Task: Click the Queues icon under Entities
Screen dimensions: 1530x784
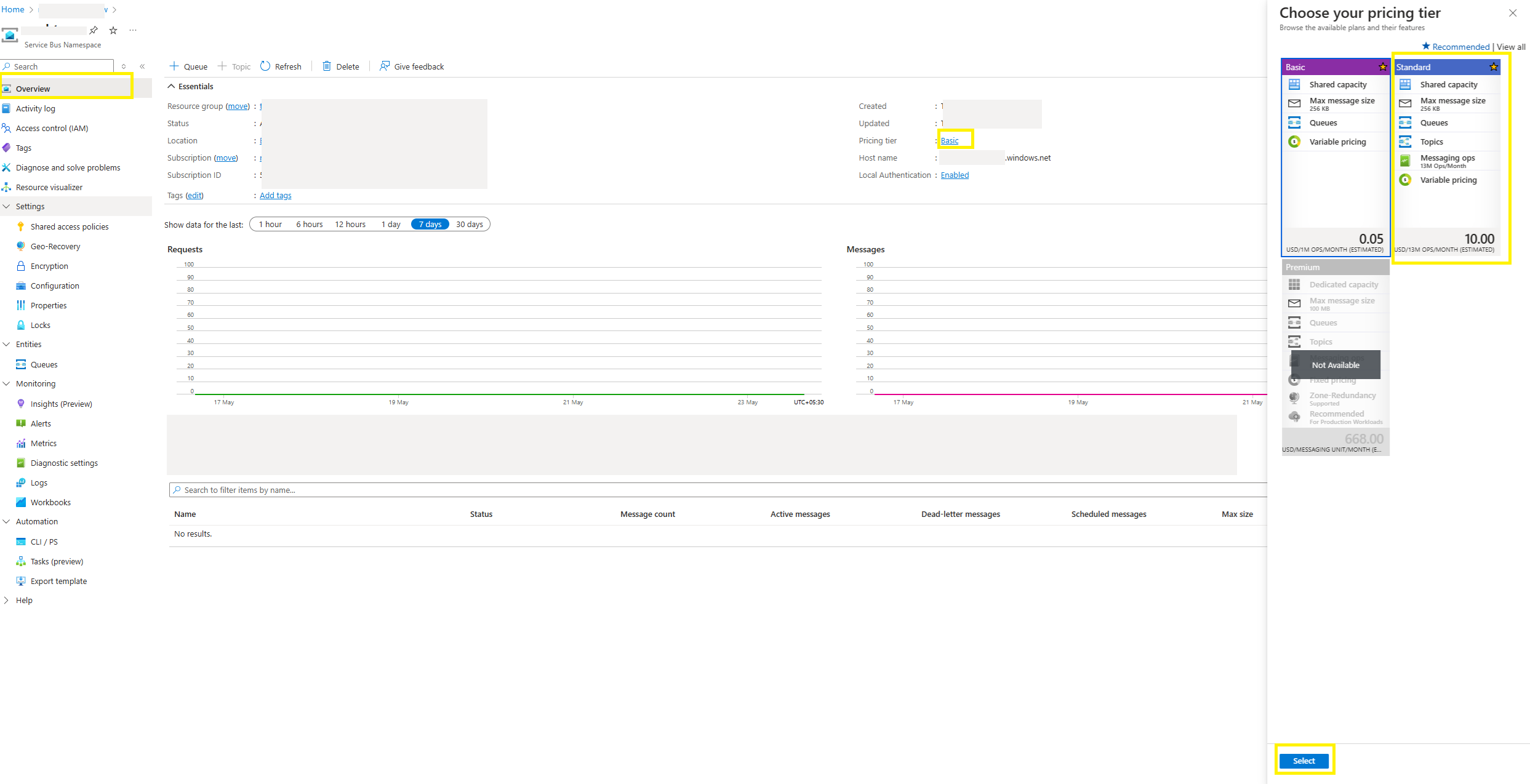Action: [21, 364]
